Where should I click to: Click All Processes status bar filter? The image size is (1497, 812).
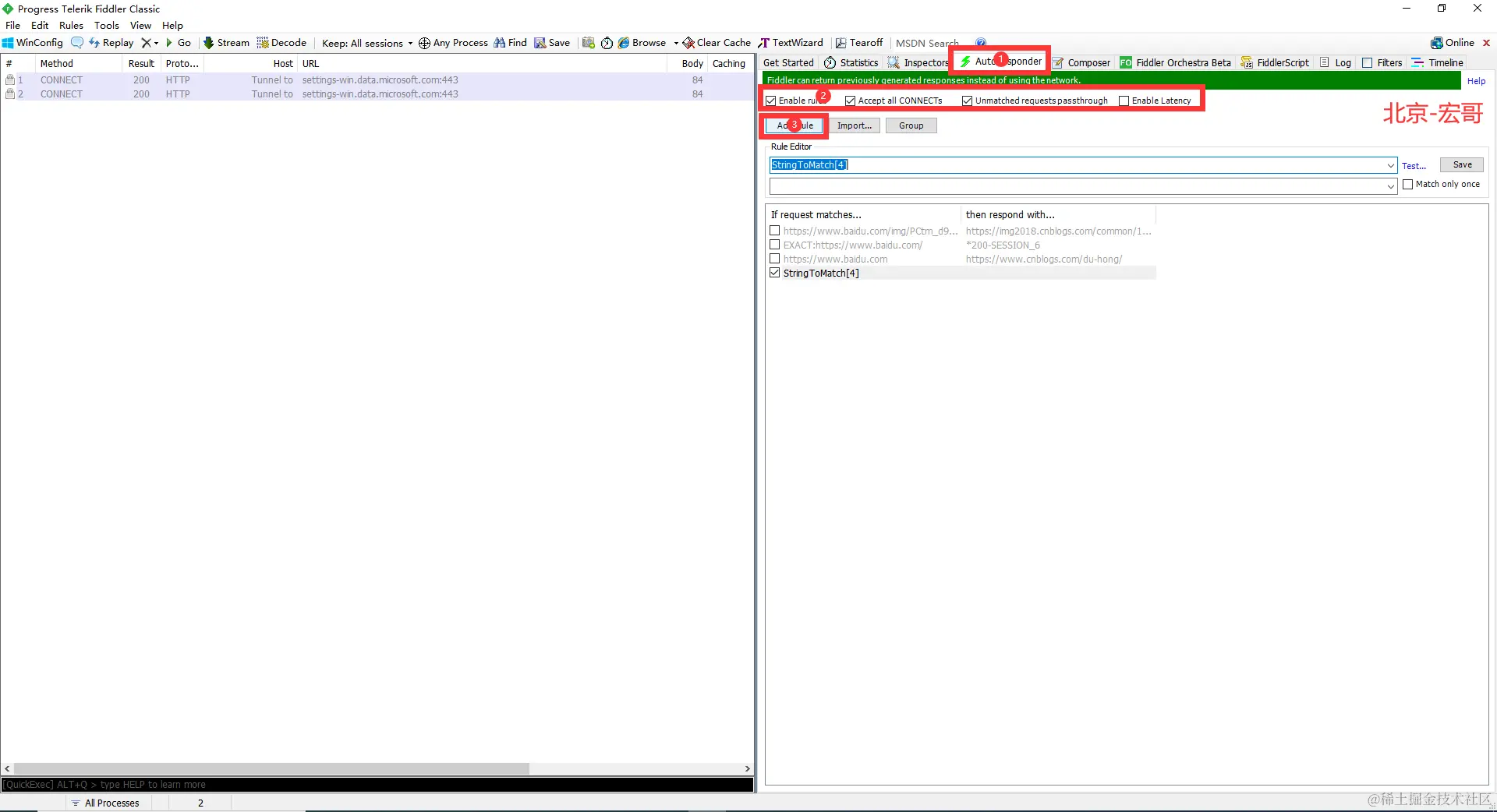coord(105,803)
